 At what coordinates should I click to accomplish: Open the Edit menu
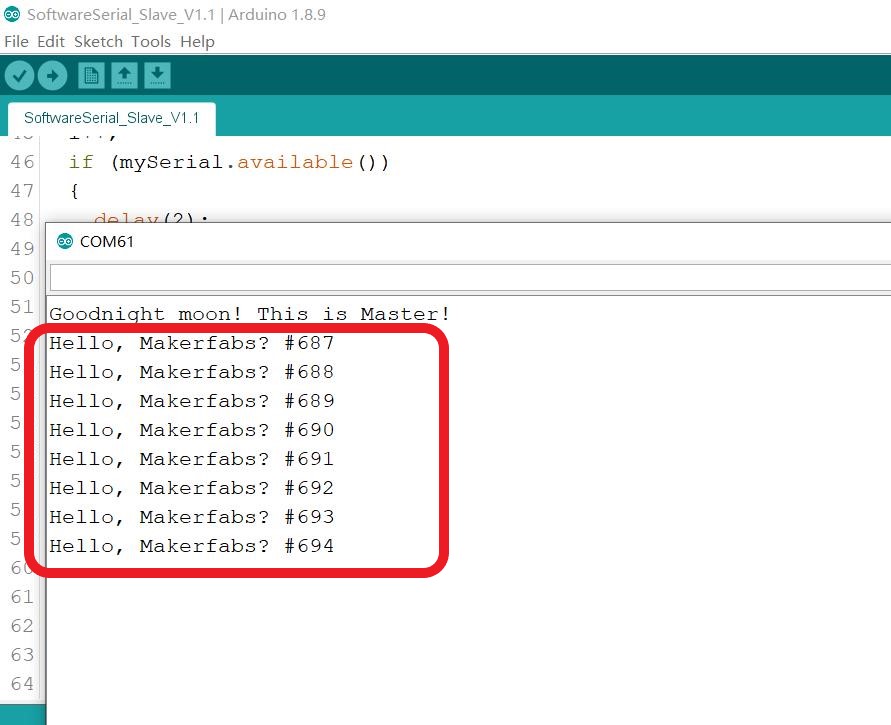51,41
